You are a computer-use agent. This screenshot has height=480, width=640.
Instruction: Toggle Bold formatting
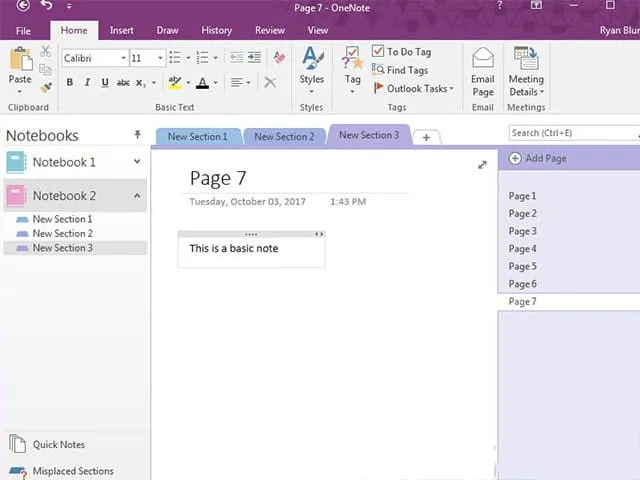tap(70, 82)
